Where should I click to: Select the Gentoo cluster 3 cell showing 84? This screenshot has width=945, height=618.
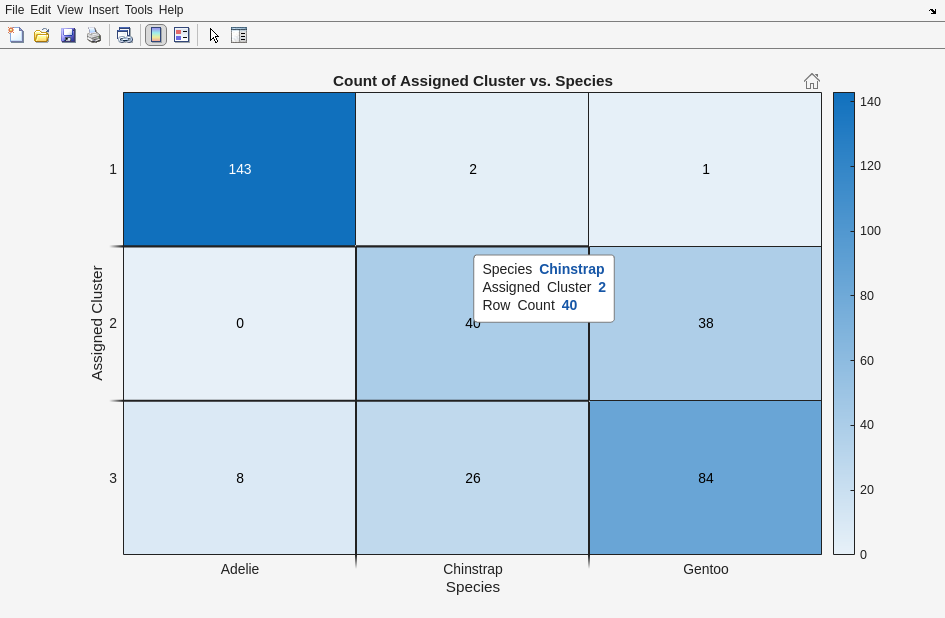click(705, 478)
